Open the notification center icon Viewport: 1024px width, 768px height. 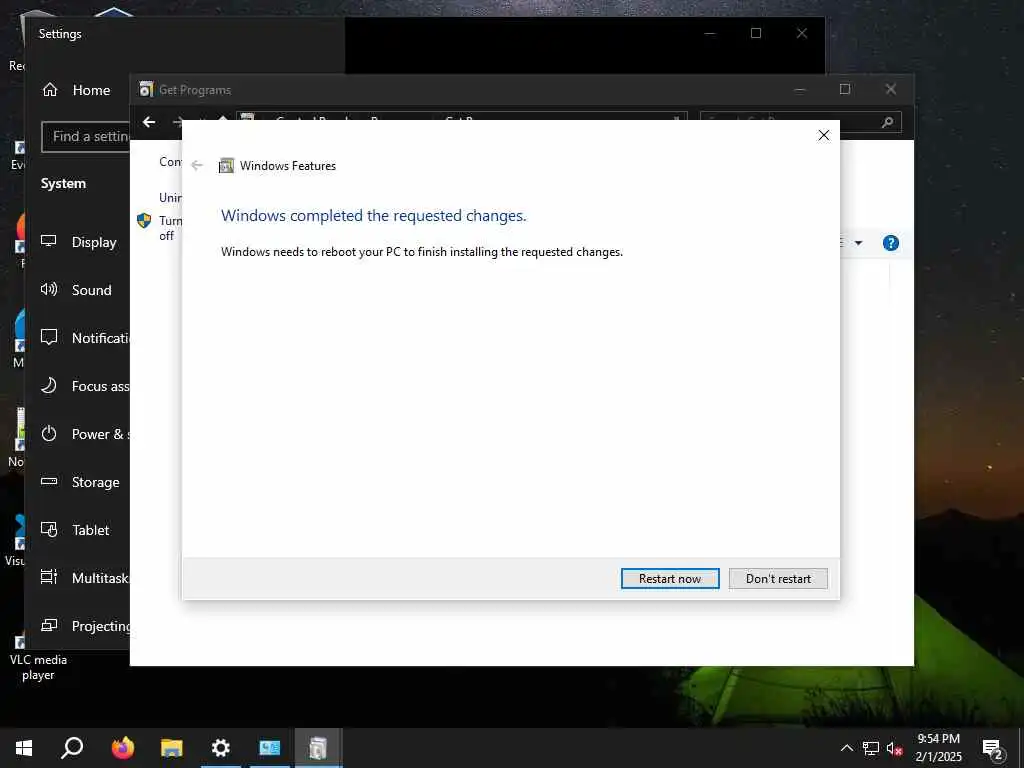pos(992,748)
